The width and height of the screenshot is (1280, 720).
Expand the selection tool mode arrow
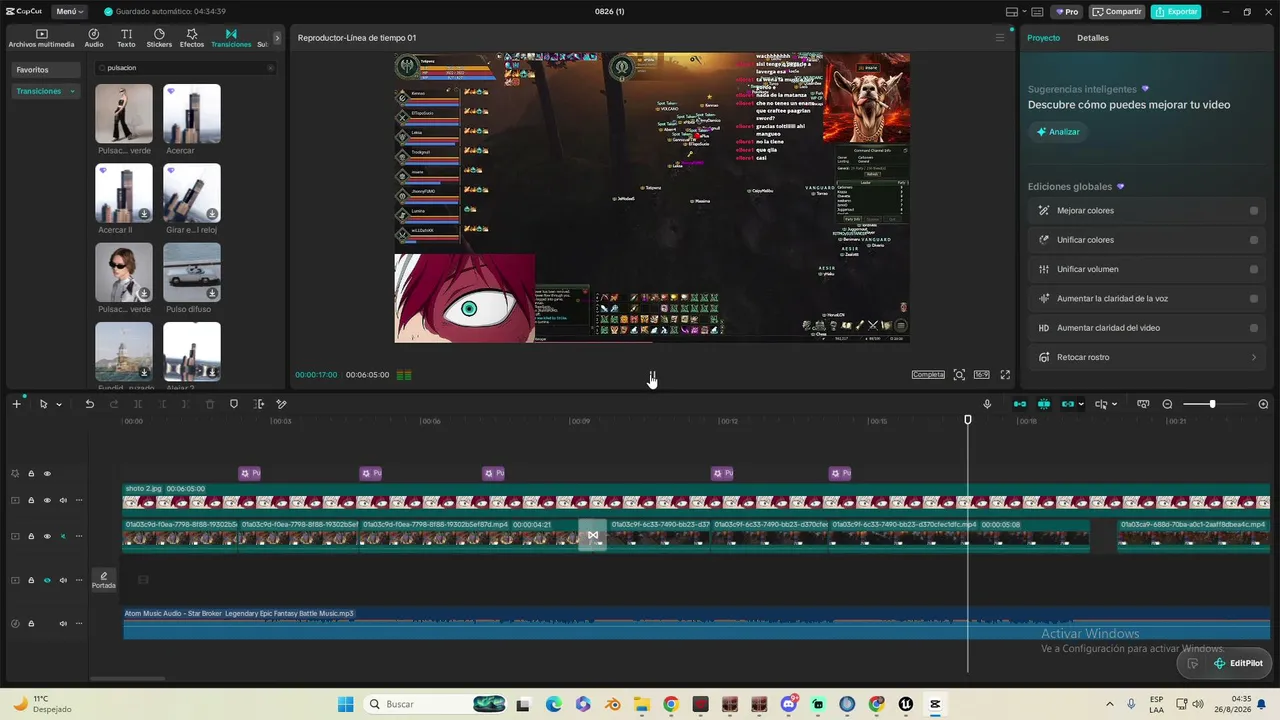point(59,405)
